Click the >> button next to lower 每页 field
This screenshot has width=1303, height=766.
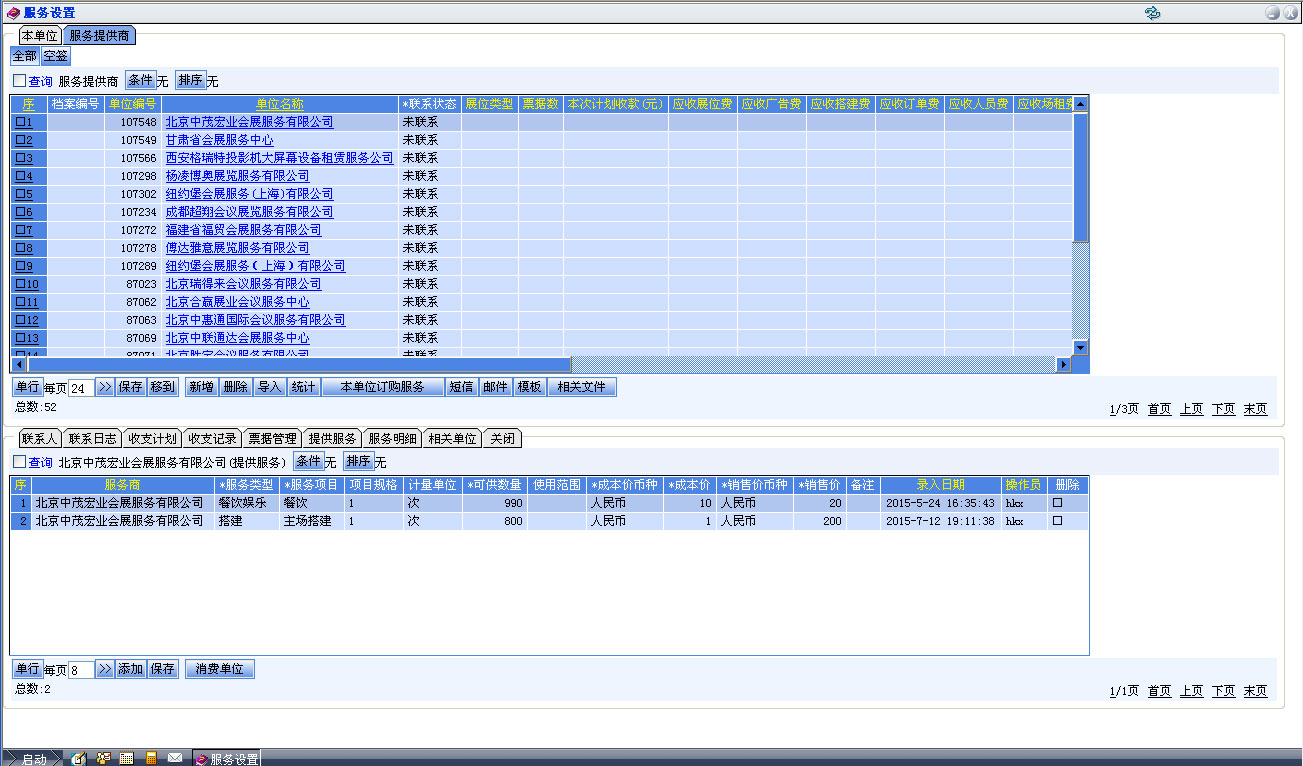pos(104,669)
